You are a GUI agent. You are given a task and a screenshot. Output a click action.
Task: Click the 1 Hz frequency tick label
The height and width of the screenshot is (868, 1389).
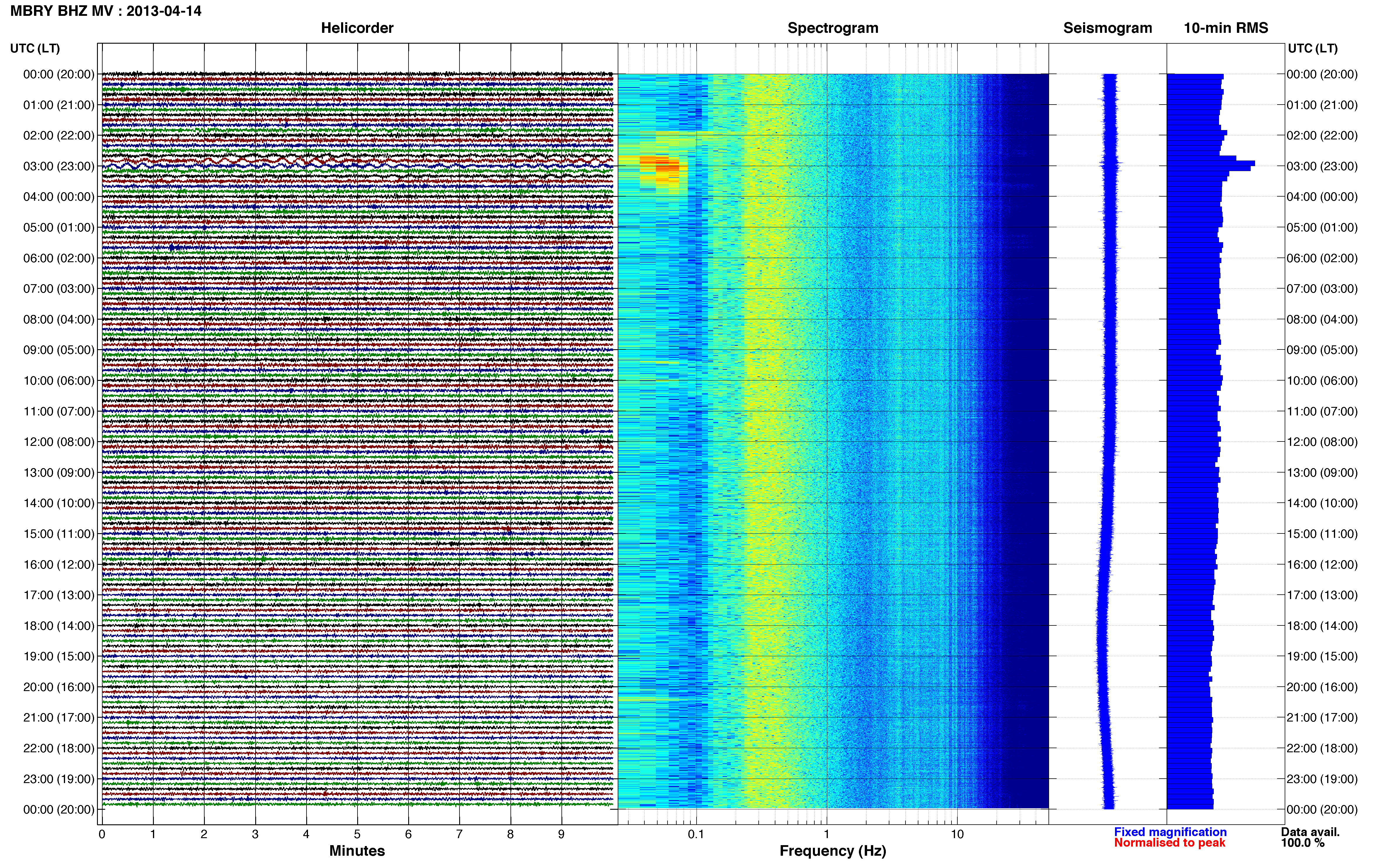point(827,834)
